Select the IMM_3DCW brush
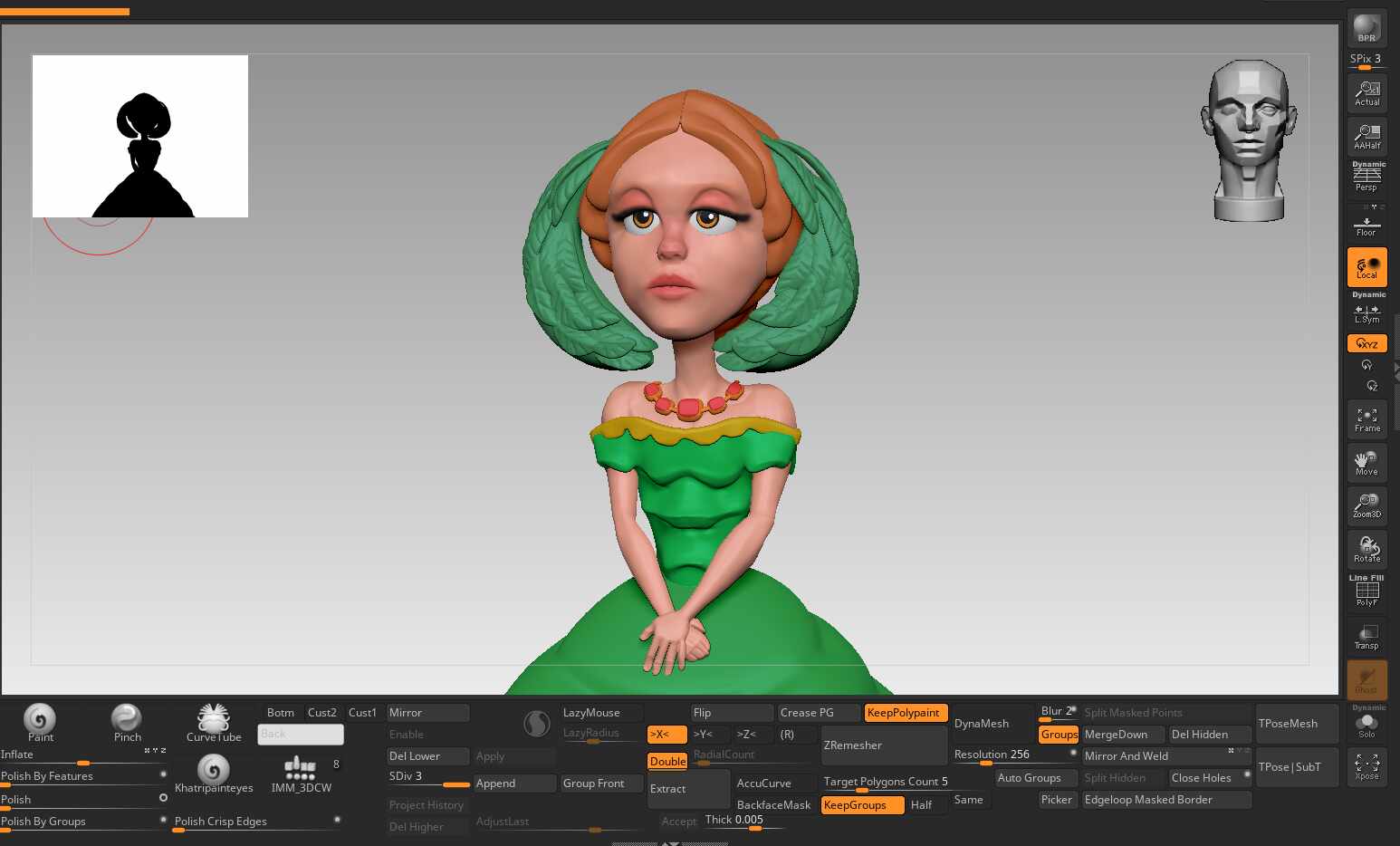The height and width of the screenshot is (846, 1400). [x=301, y=773]
